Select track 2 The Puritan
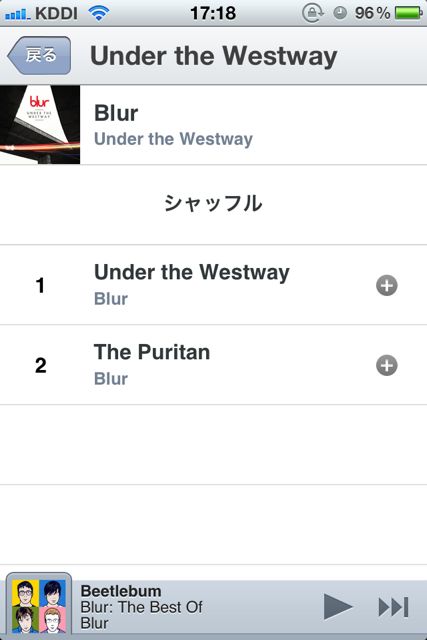 coord(214,365)
